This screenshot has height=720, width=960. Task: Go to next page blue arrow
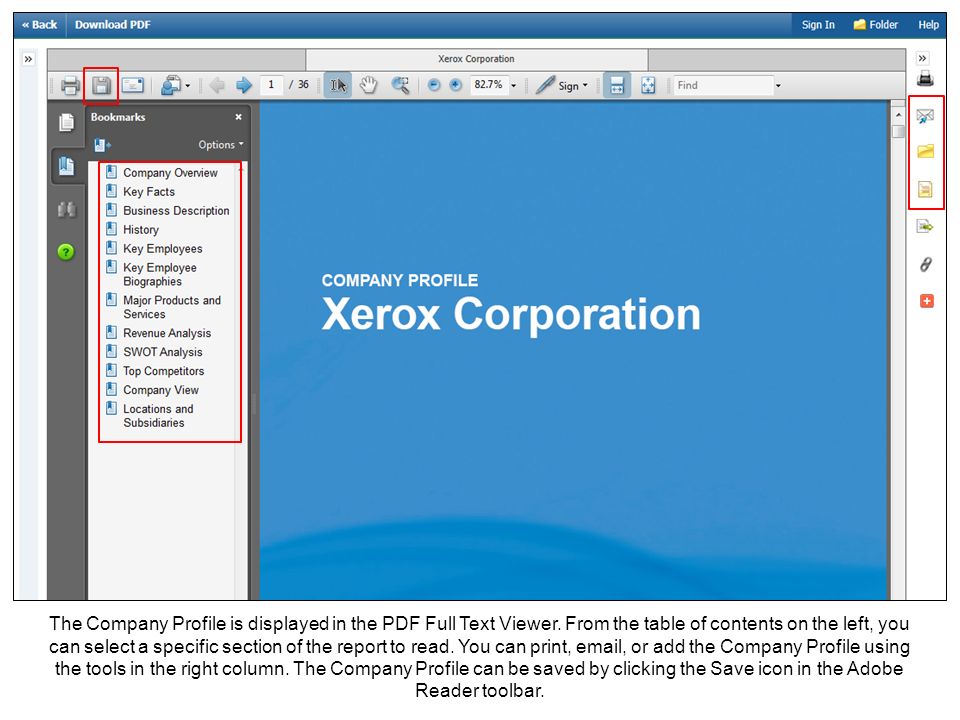point(244,85)
